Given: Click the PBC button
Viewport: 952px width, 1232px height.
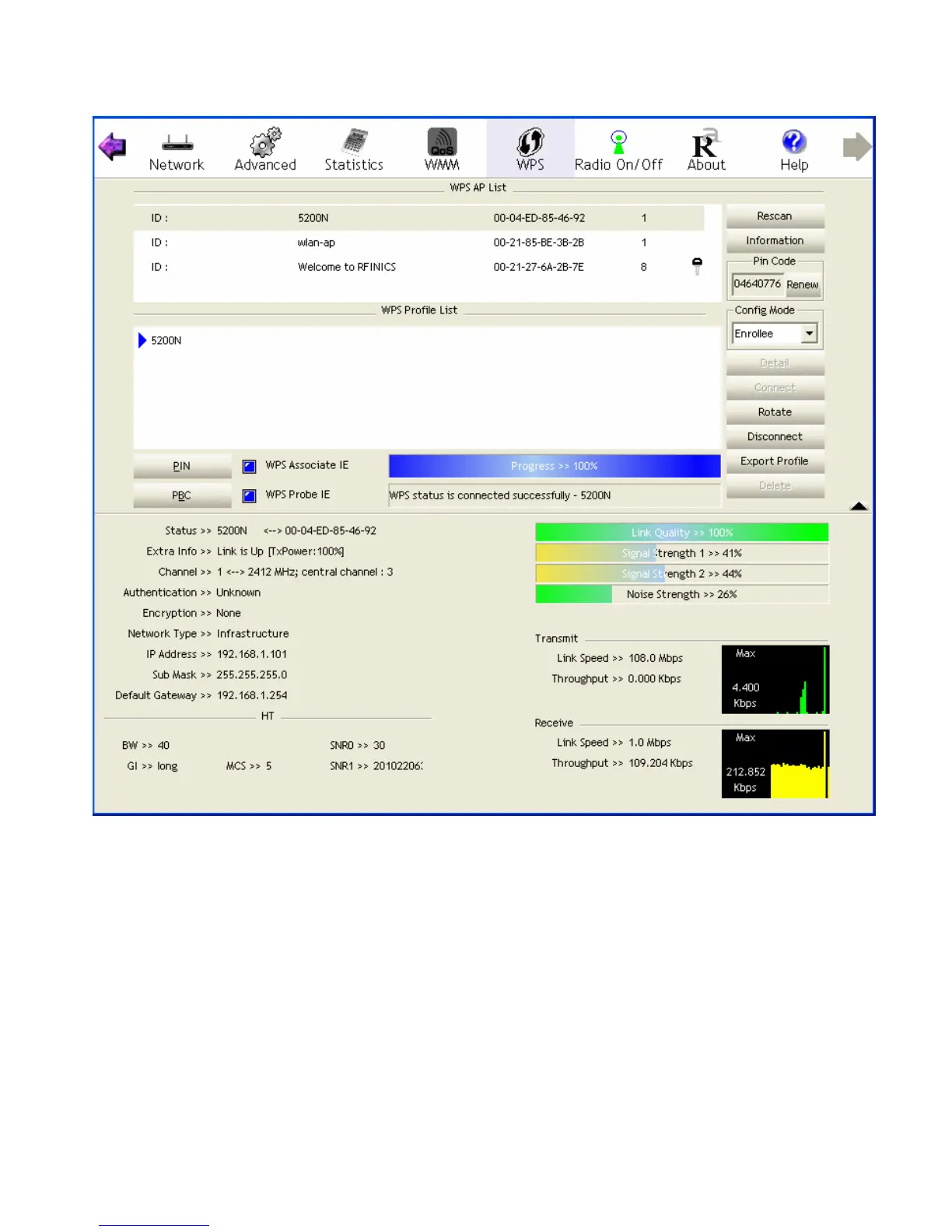Looking at the screenshot, I should tap(182, 495).
